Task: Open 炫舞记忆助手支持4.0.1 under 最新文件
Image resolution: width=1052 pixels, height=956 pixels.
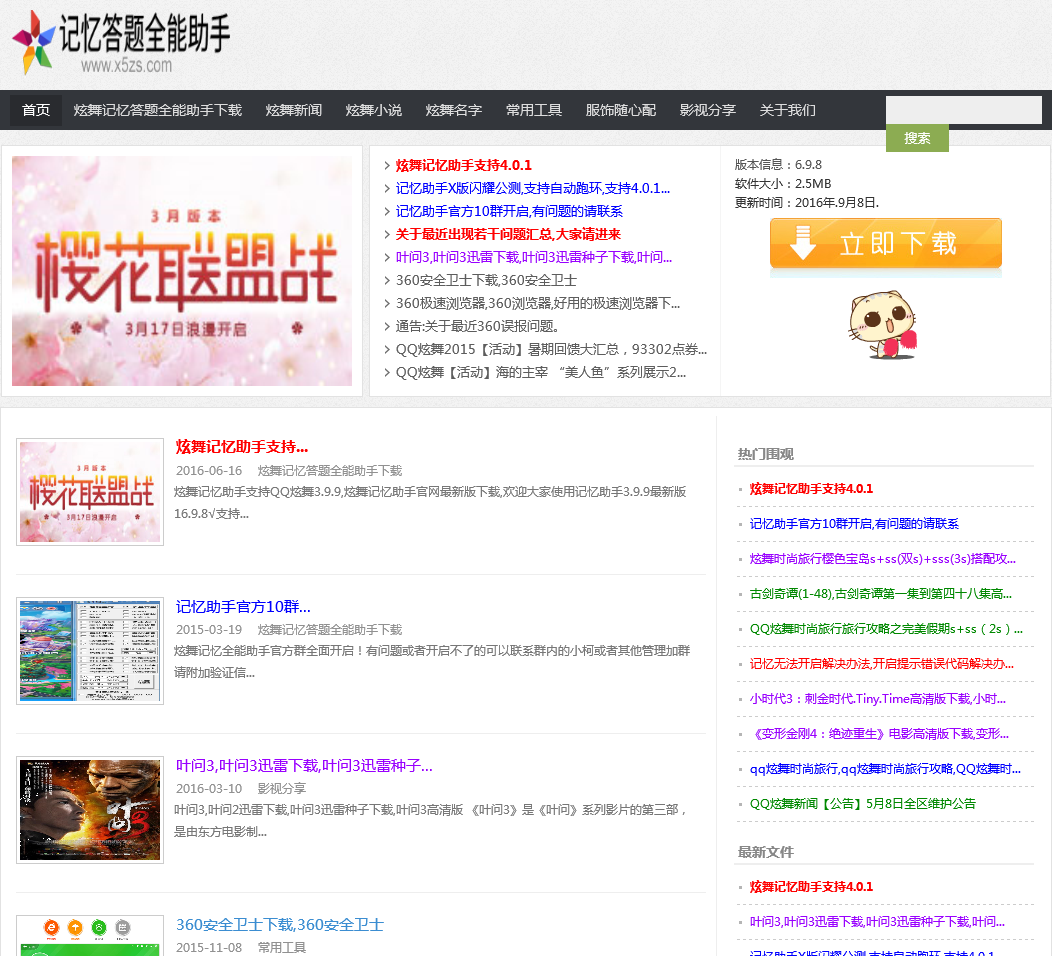Action: pyautogui.click(x=811, y=886)
